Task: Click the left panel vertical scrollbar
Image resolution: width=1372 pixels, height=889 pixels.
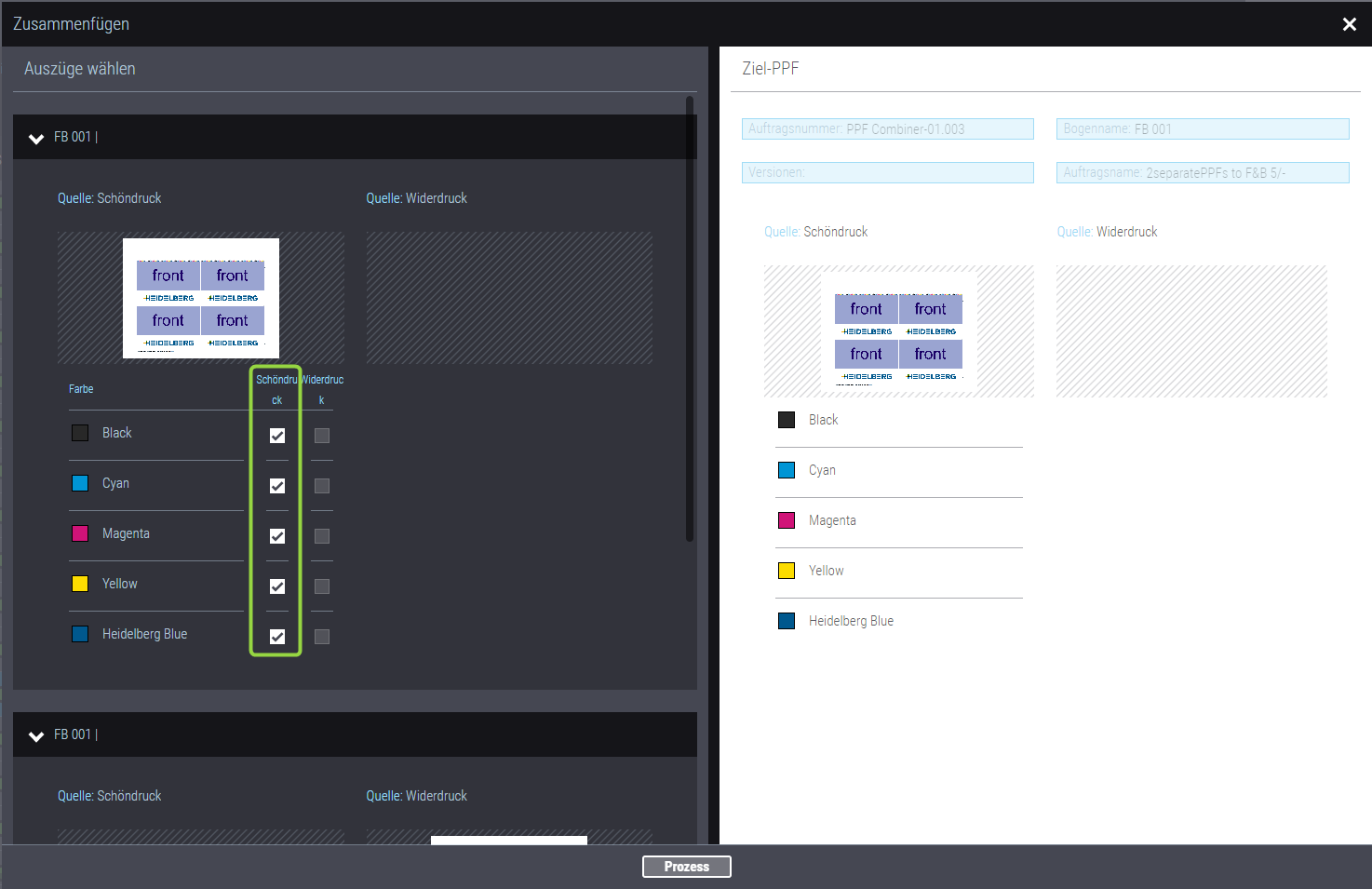Action: point(690,317)
